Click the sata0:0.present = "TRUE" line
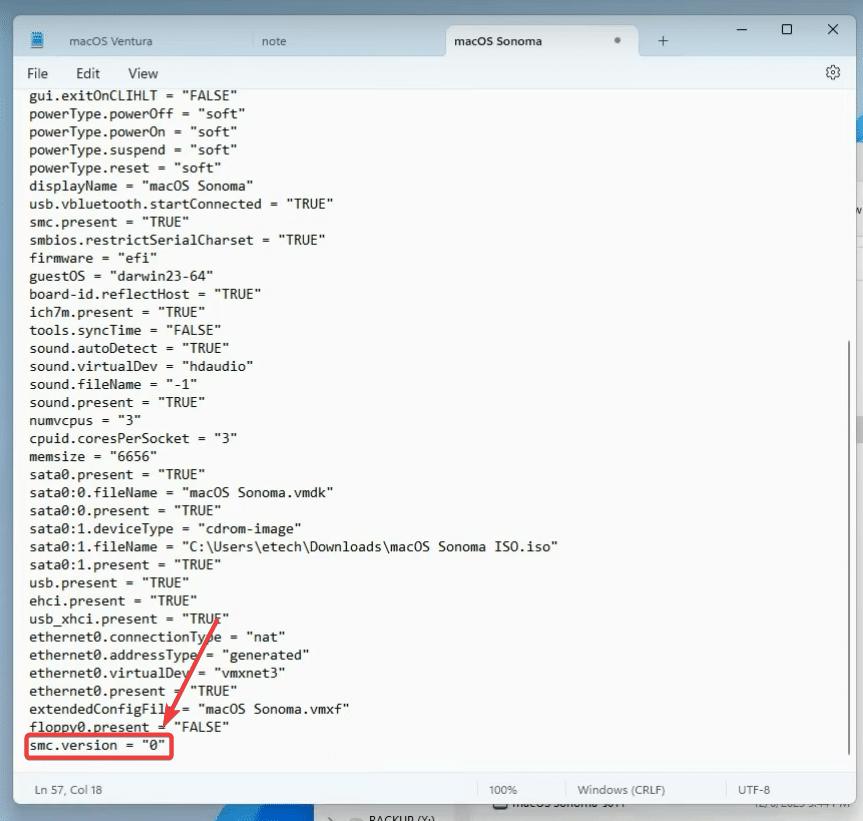 125,511
